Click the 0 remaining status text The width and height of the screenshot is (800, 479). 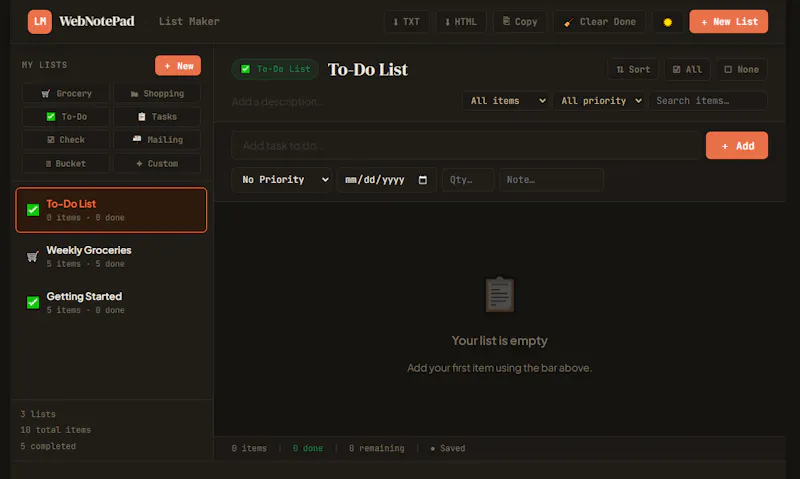pyautogui.click(x=377, y=448)
